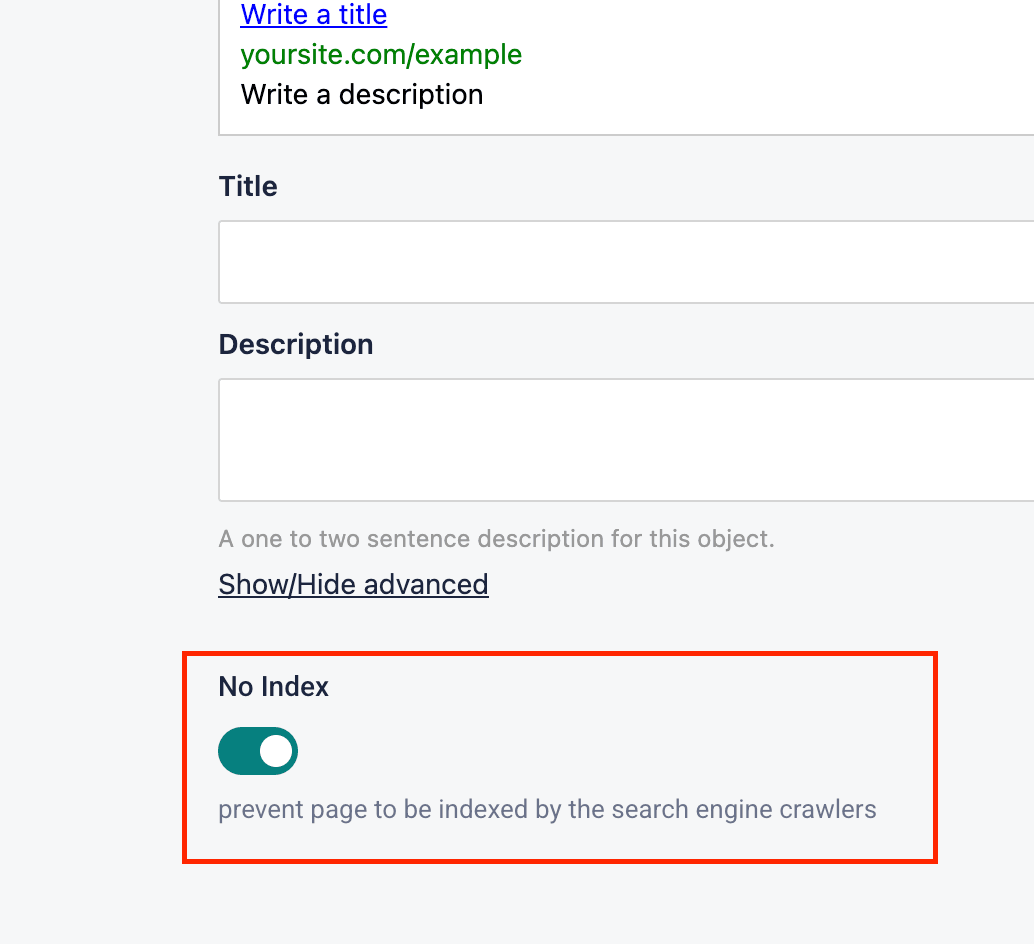Click the Description field label
1034x944 pixels.
point(295,345)
